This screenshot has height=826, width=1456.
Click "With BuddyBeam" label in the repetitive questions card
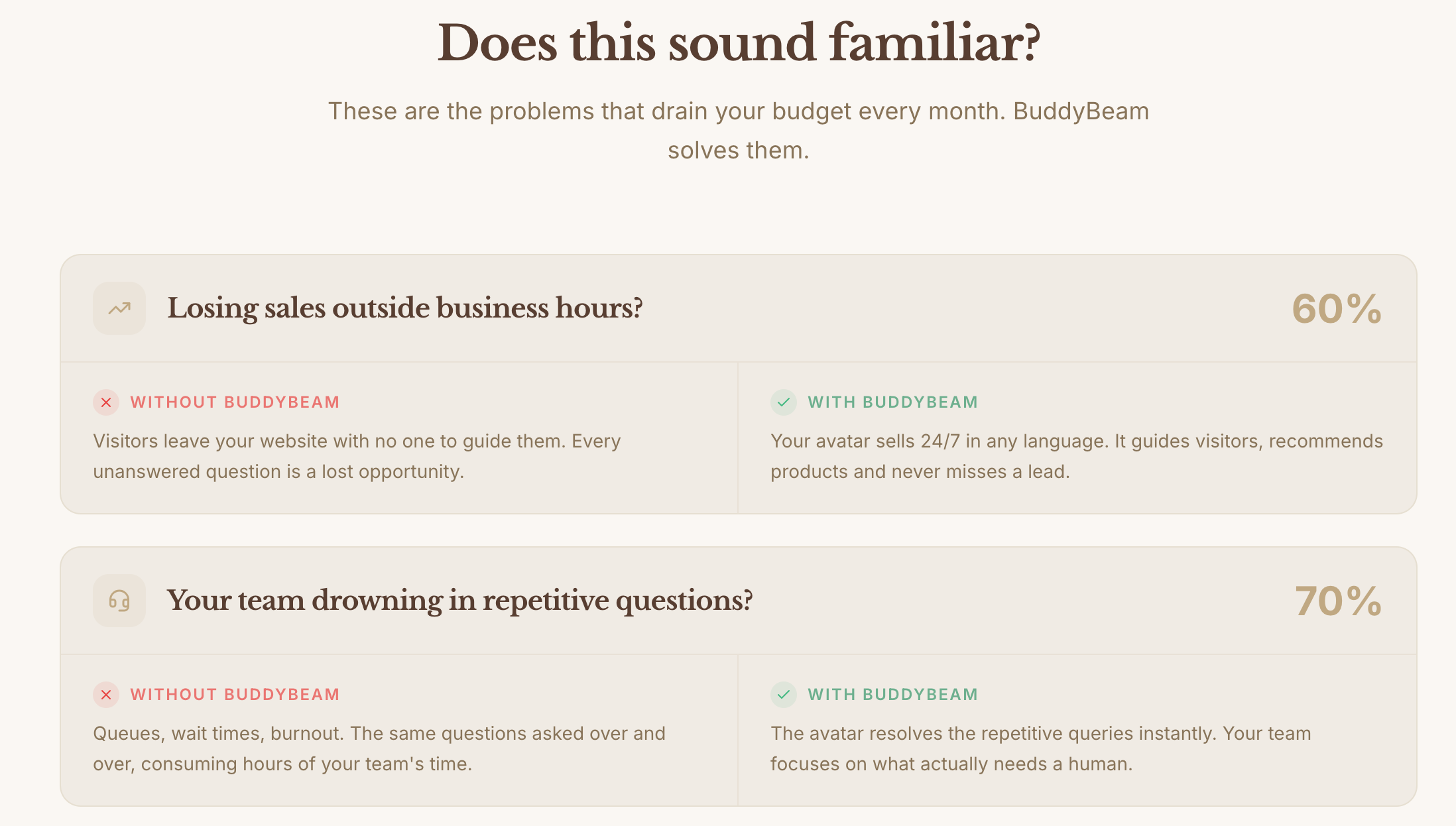click(892, 695)
